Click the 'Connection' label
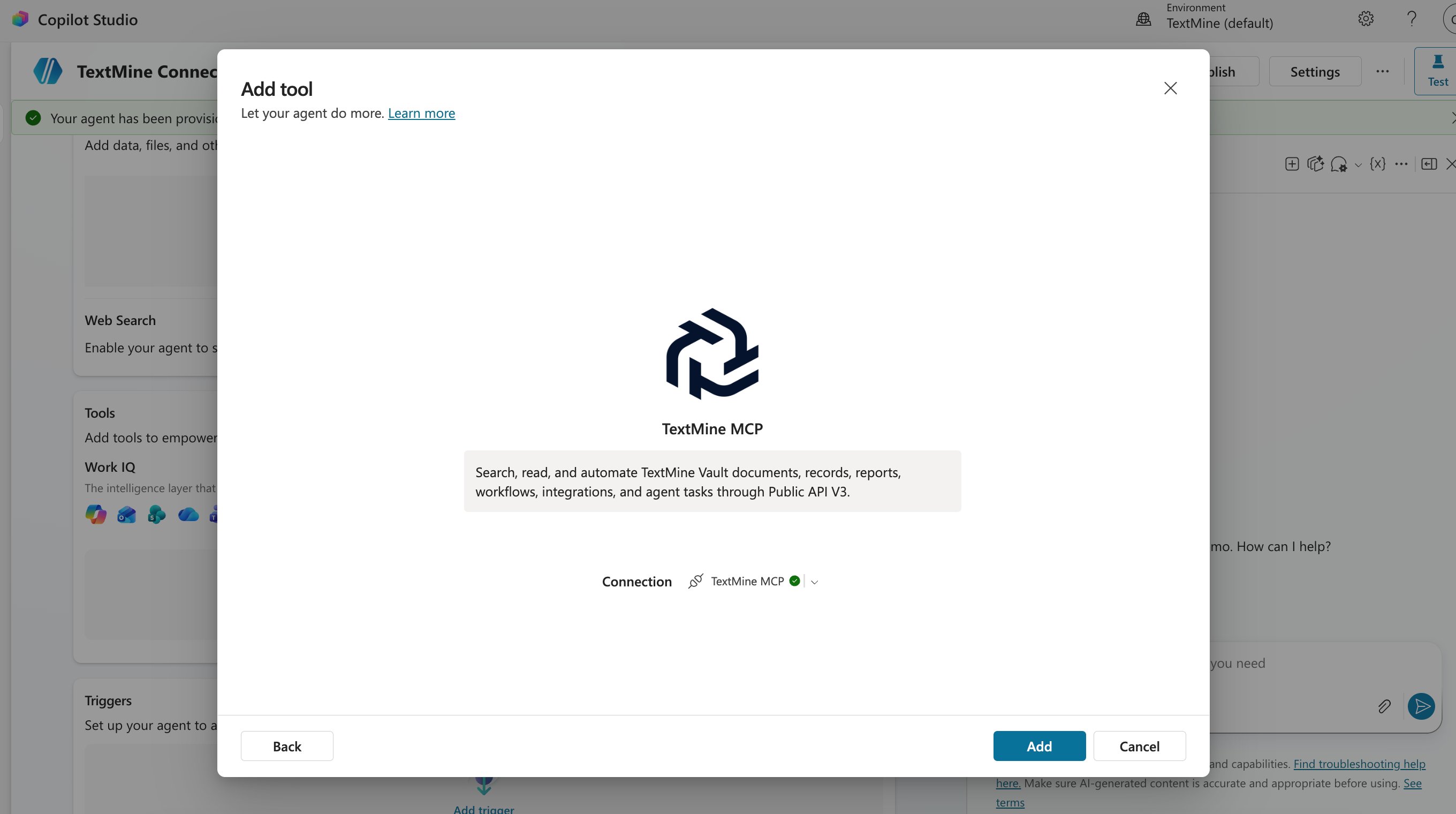The height and width of the screenshot is (814, 1456). (x=636, y=582)
